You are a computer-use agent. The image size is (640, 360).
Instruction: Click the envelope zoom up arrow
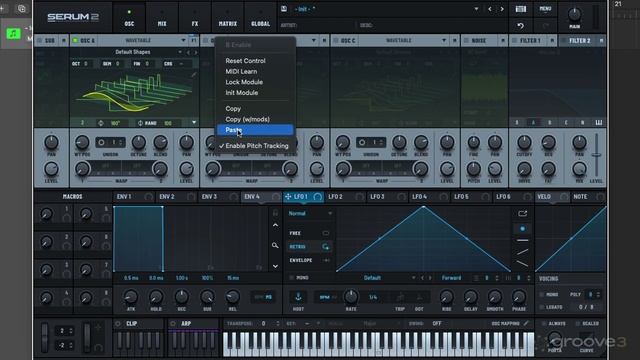[x=276, y=225]
